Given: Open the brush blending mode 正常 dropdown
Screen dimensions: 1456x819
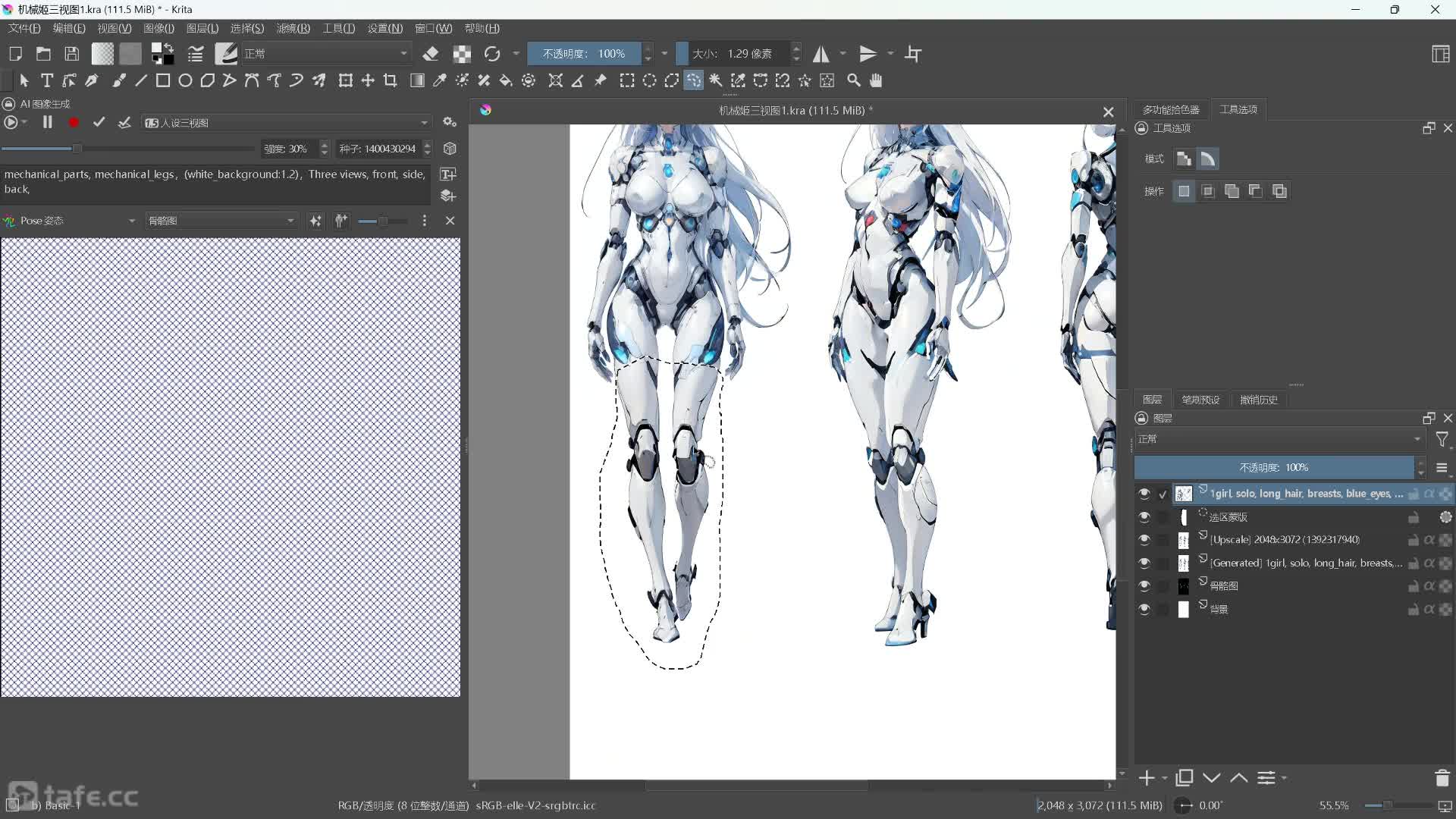Looking at the screenshot, I should [x=326, y=54].
